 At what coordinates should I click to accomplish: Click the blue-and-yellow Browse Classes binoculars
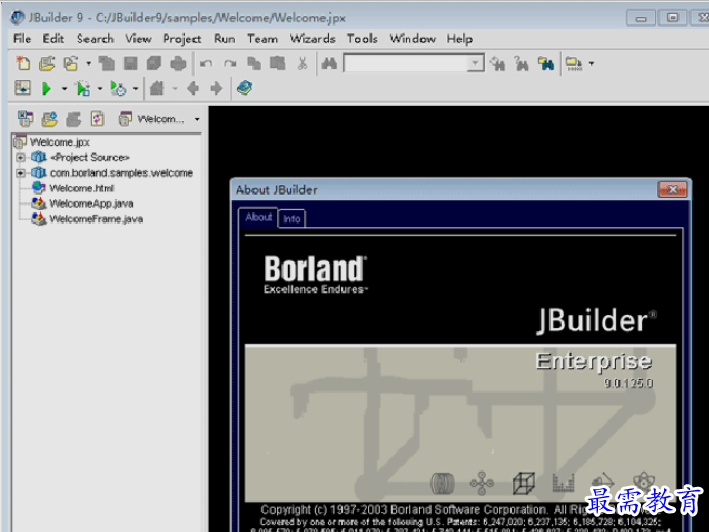pos(546,64)
